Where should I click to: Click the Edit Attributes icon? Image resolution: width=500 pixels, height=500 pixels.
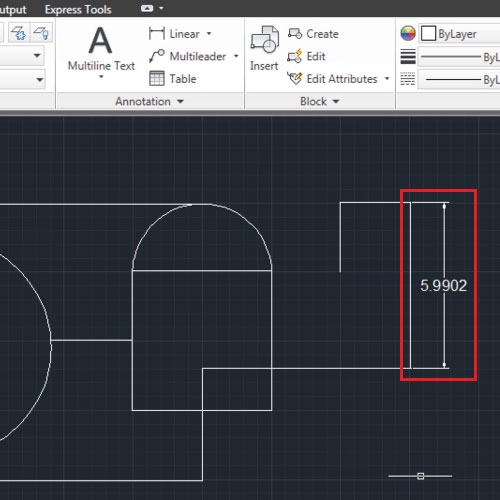[x=295, y=78]
